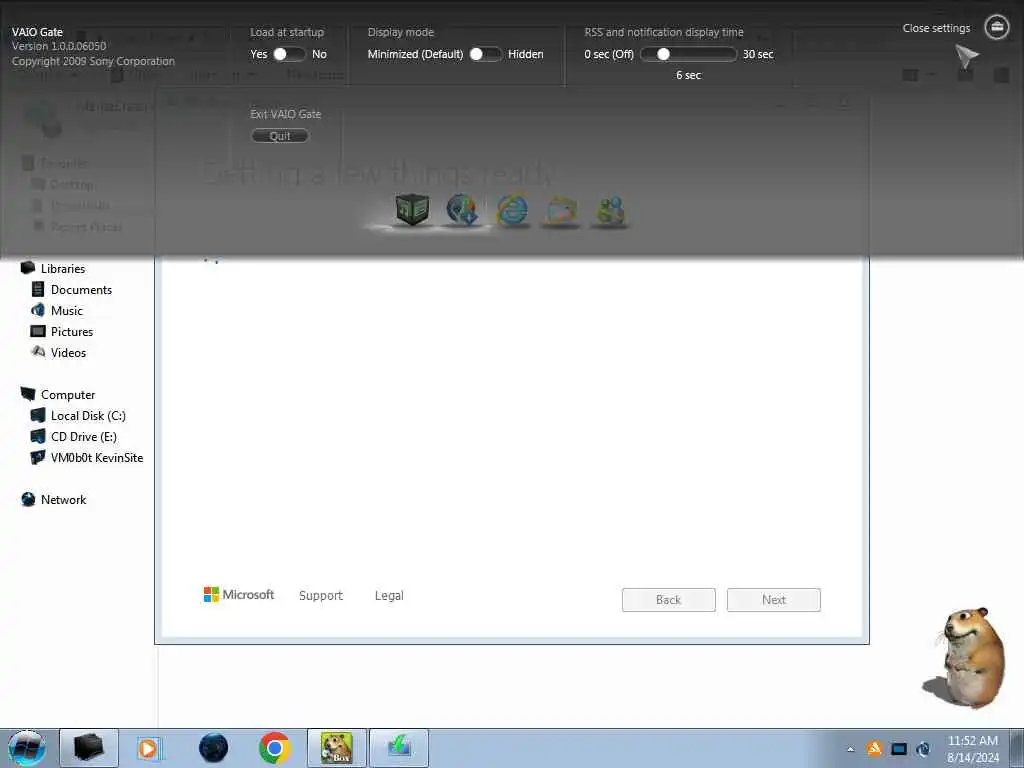
Task: Open the orange folder icon in VAIO Gate dock
Action: coord(561,211)
